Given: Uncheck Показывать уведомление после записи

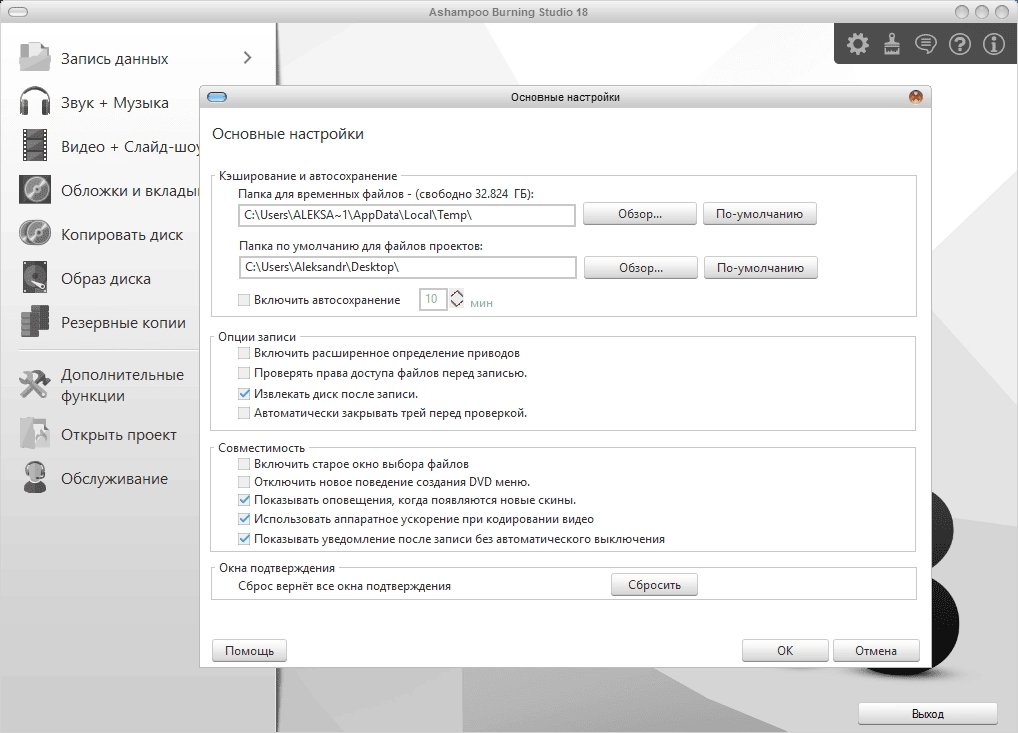Looking at the screenshot, I should tap(244, 539).
